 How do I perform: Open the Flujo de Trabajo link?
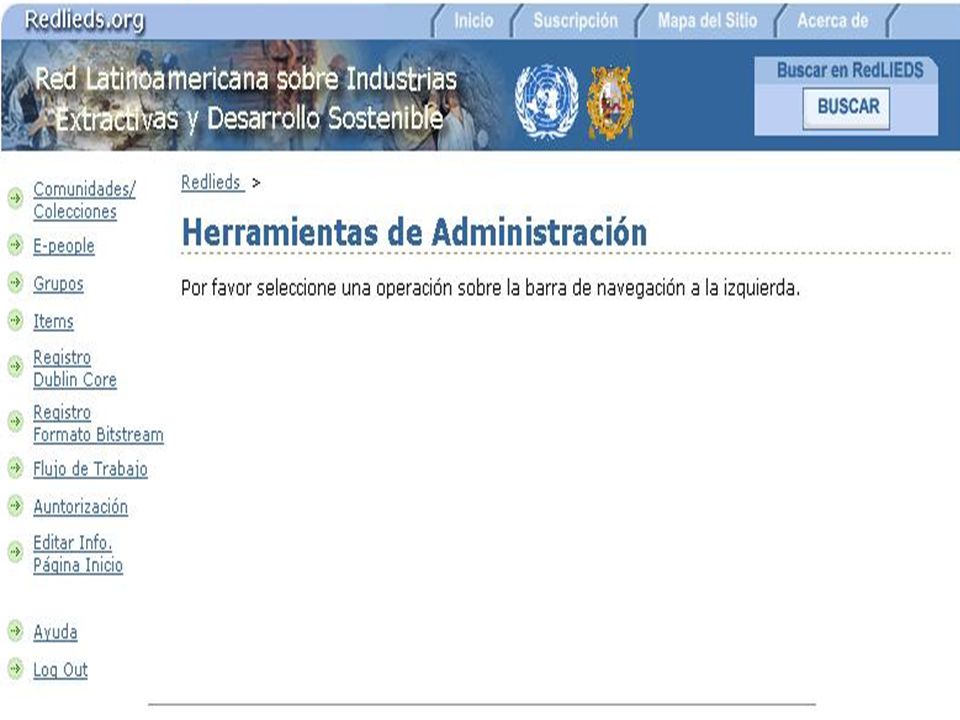(x=90, y=470)
